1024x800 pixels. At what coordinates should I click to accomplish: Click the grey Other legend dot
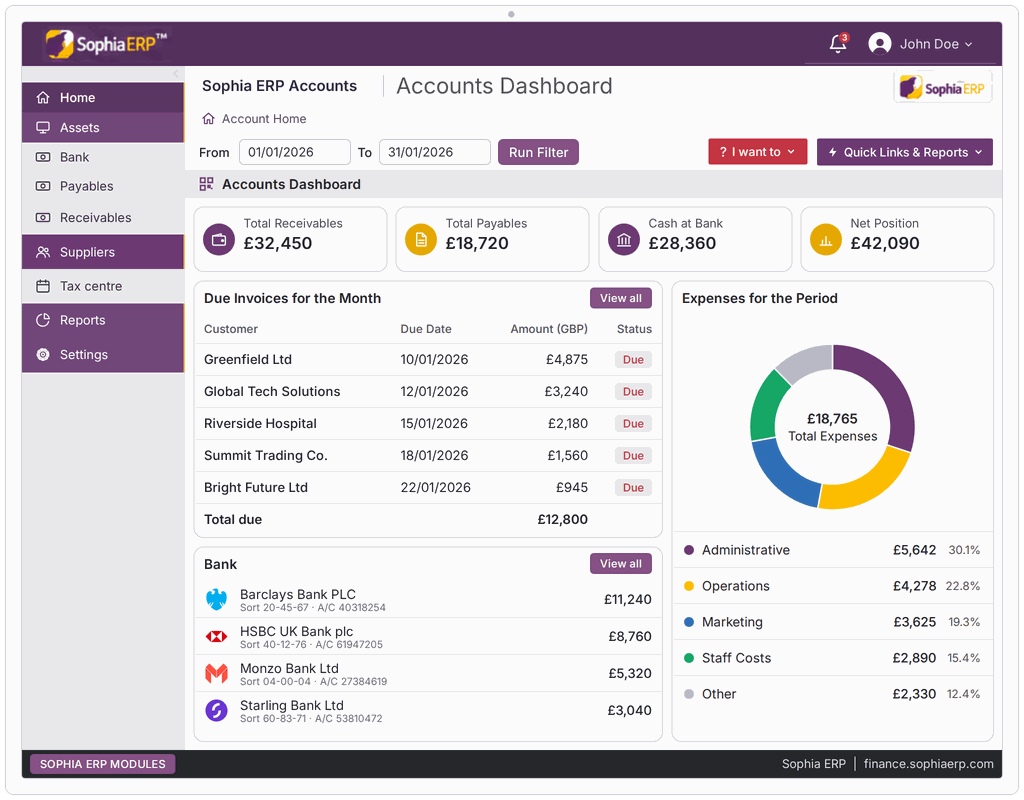688,694
